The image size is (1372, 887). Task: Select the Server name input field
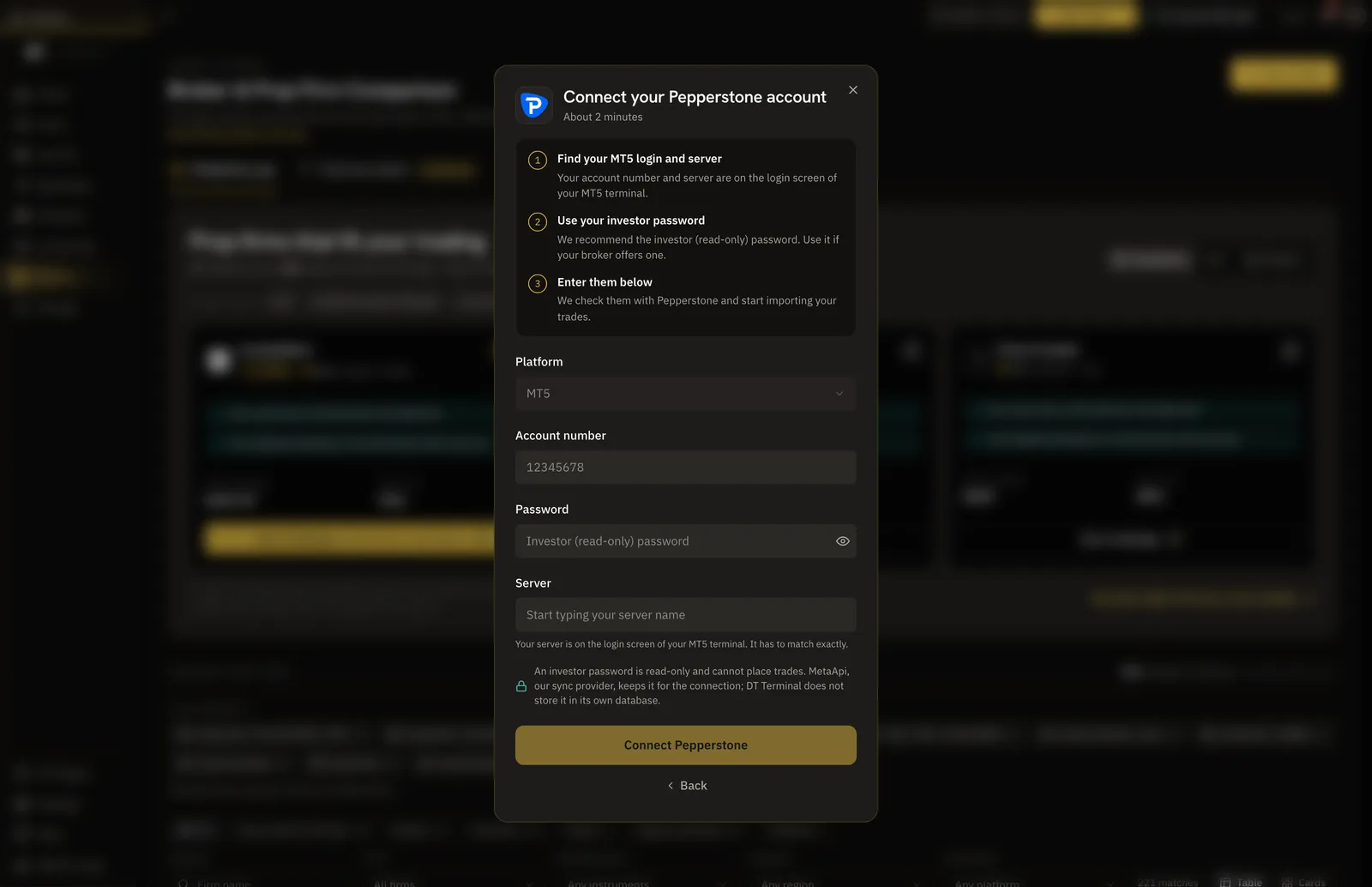[686, 615]
